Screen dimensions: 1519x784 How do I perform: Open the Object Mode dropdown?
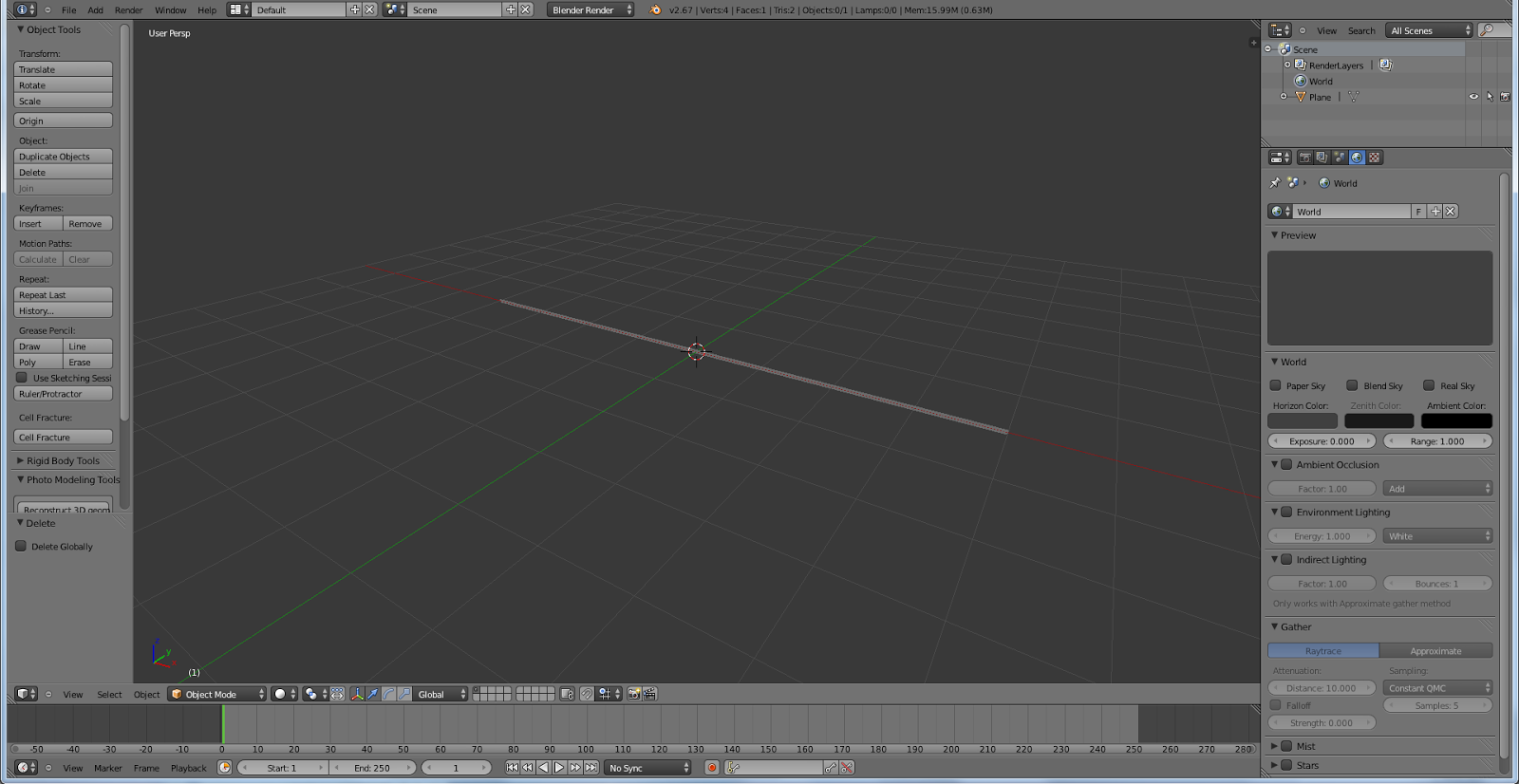pos(217,694)
